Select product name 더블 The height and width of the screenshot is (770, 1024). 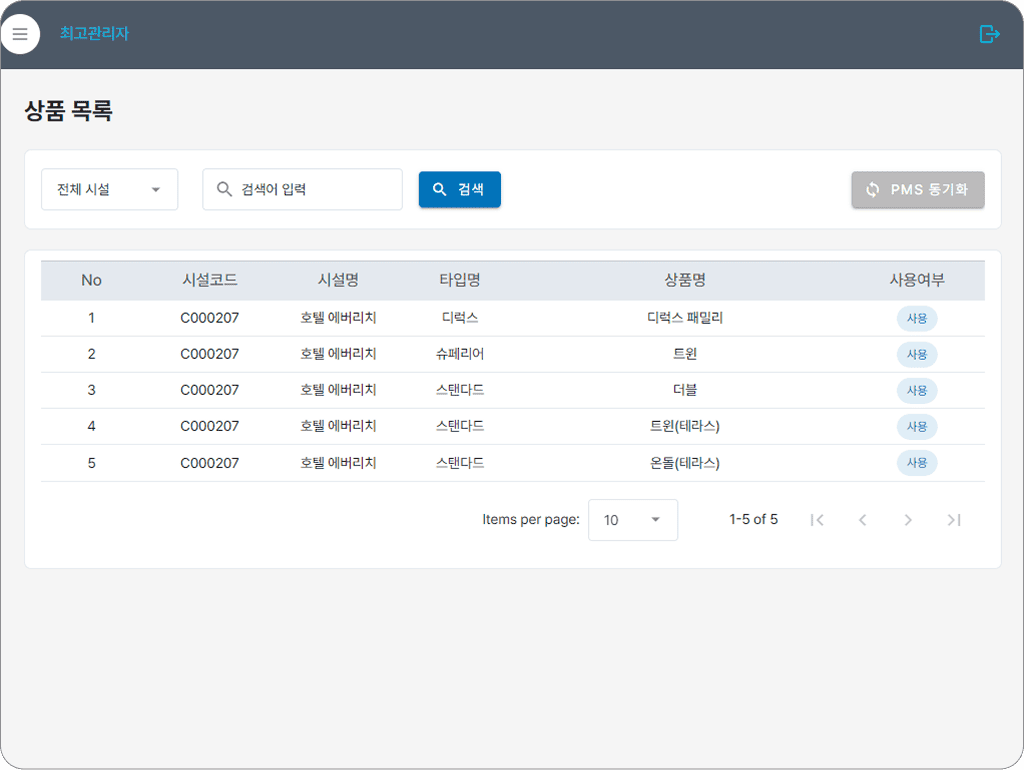[x=685, y=390]
